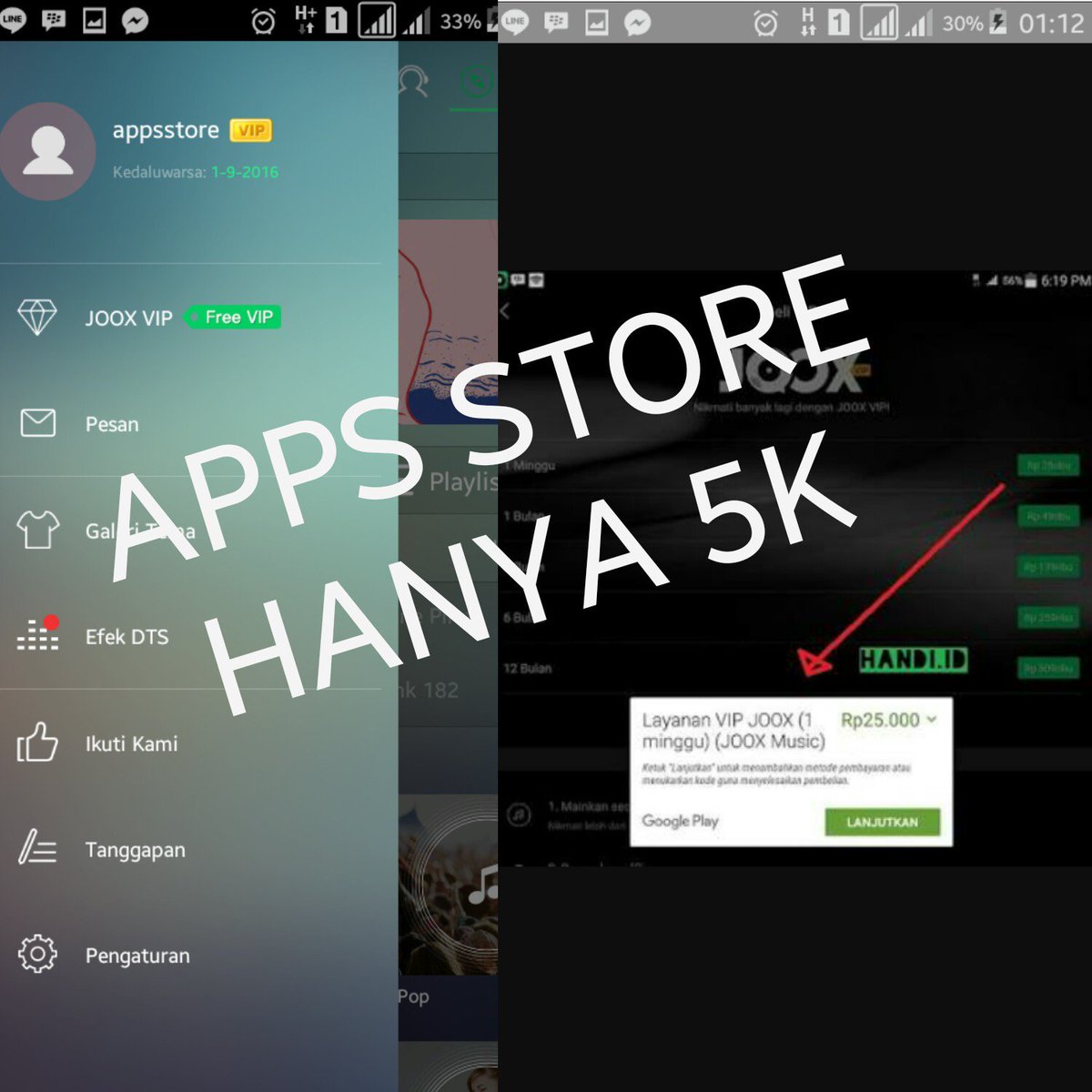Tap BBM notification icon in right phone status bar
Viewport: 1092px width, 1092px height.
click(x=556, y=22)
